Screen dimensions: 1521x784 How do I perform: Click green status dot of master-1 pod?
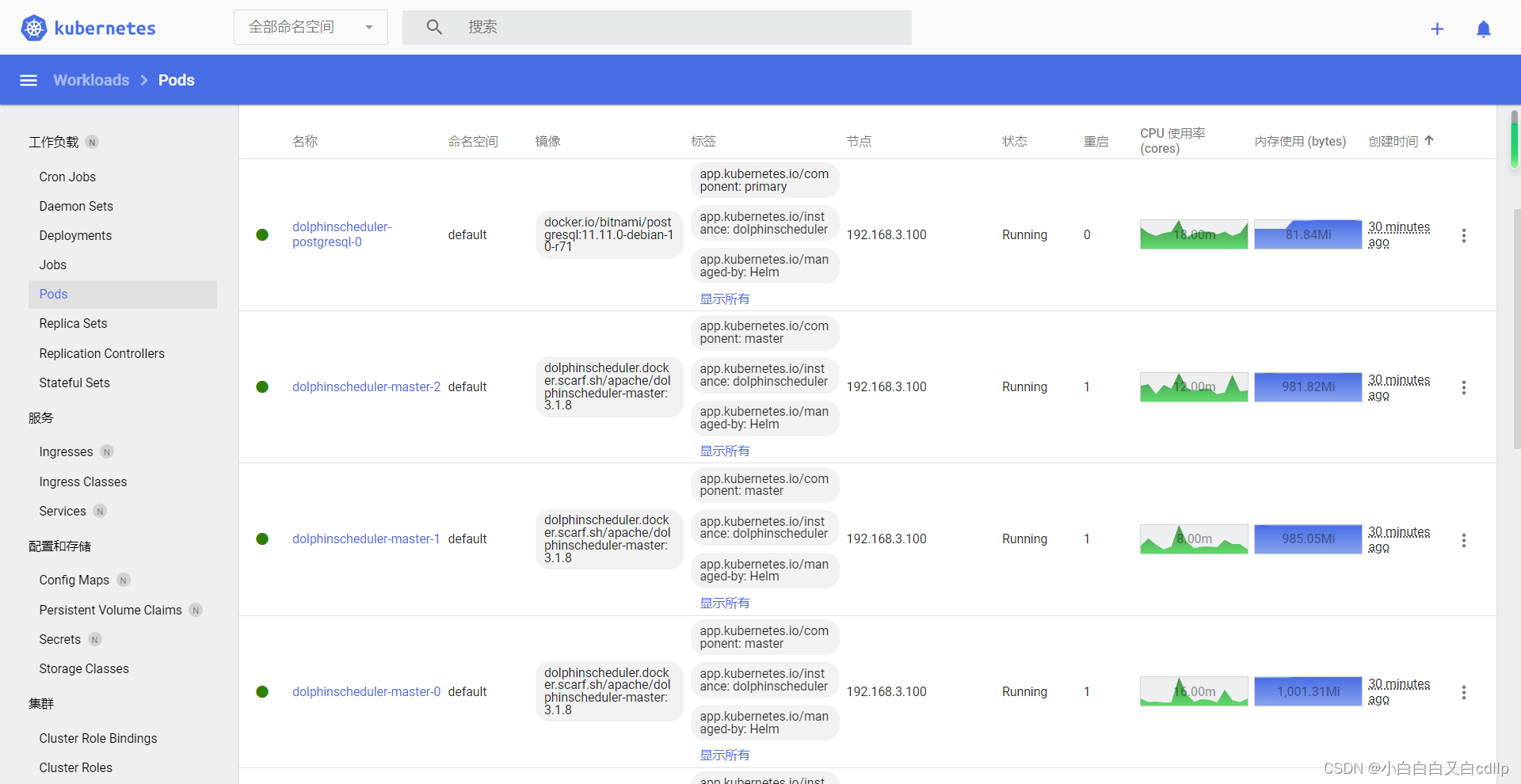(x=262, y=539)
